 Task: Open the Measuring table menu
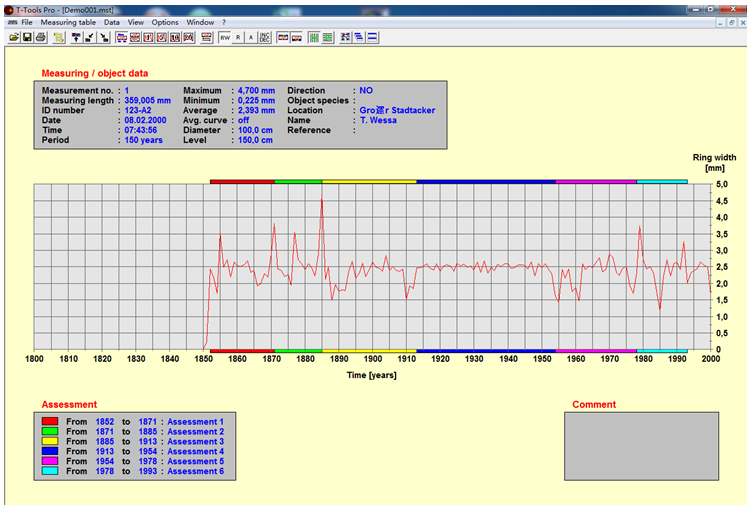point(68,22)
